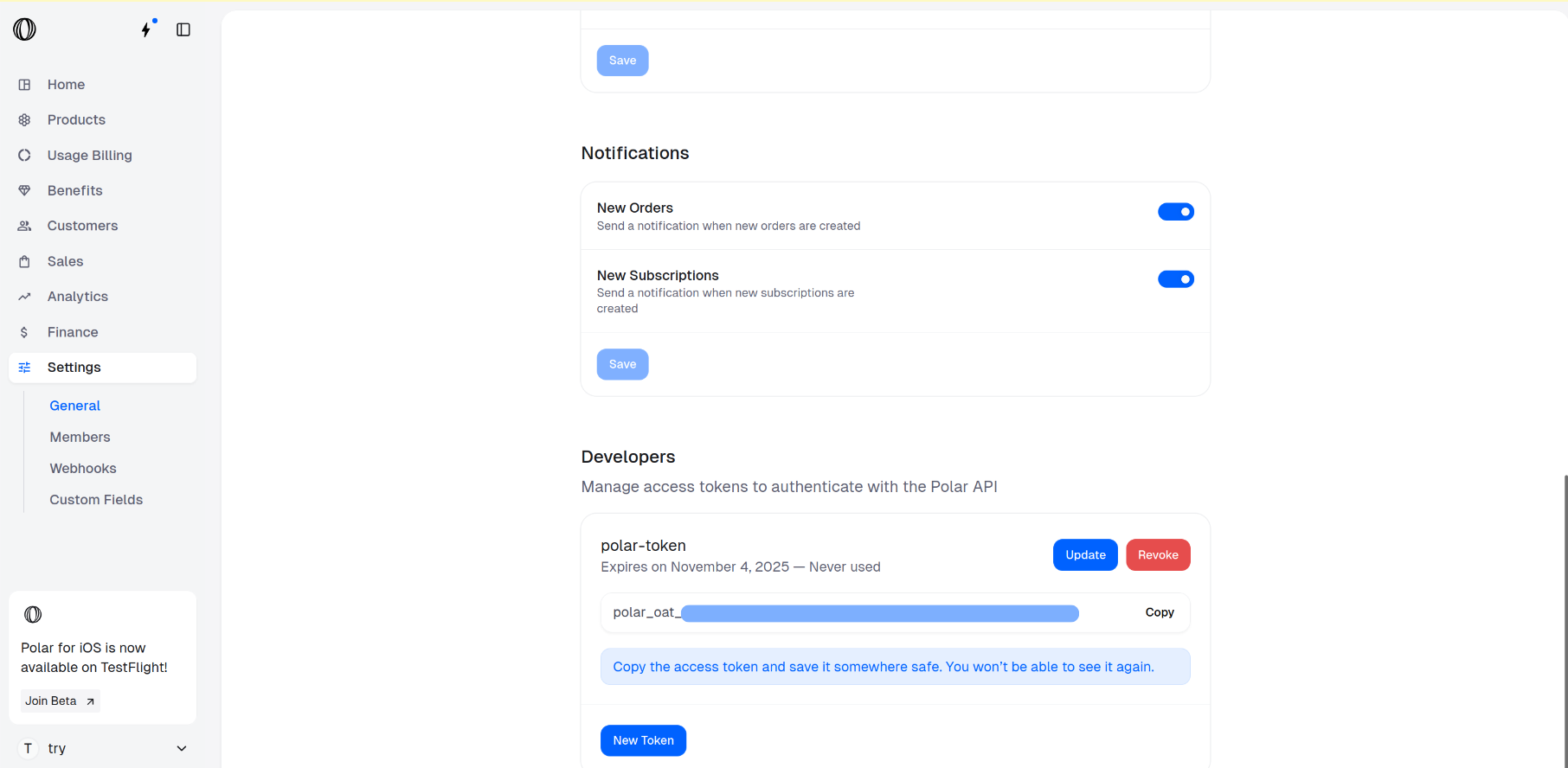Disable the New Orders notification toggle
Screen dimensions: 1568x768
[x=1175, y=212]
